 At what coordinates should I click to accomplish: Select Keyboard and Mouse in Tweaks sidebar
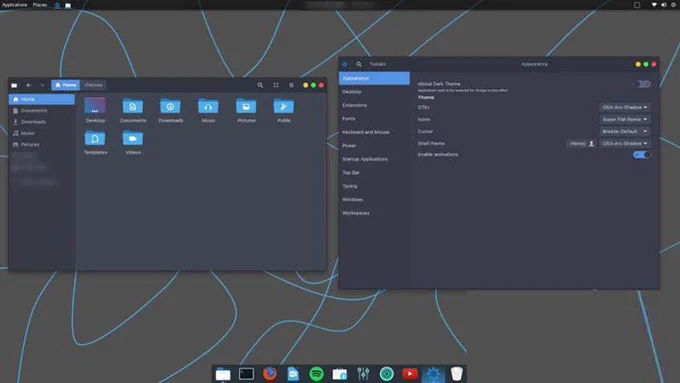tap(374, 132)
